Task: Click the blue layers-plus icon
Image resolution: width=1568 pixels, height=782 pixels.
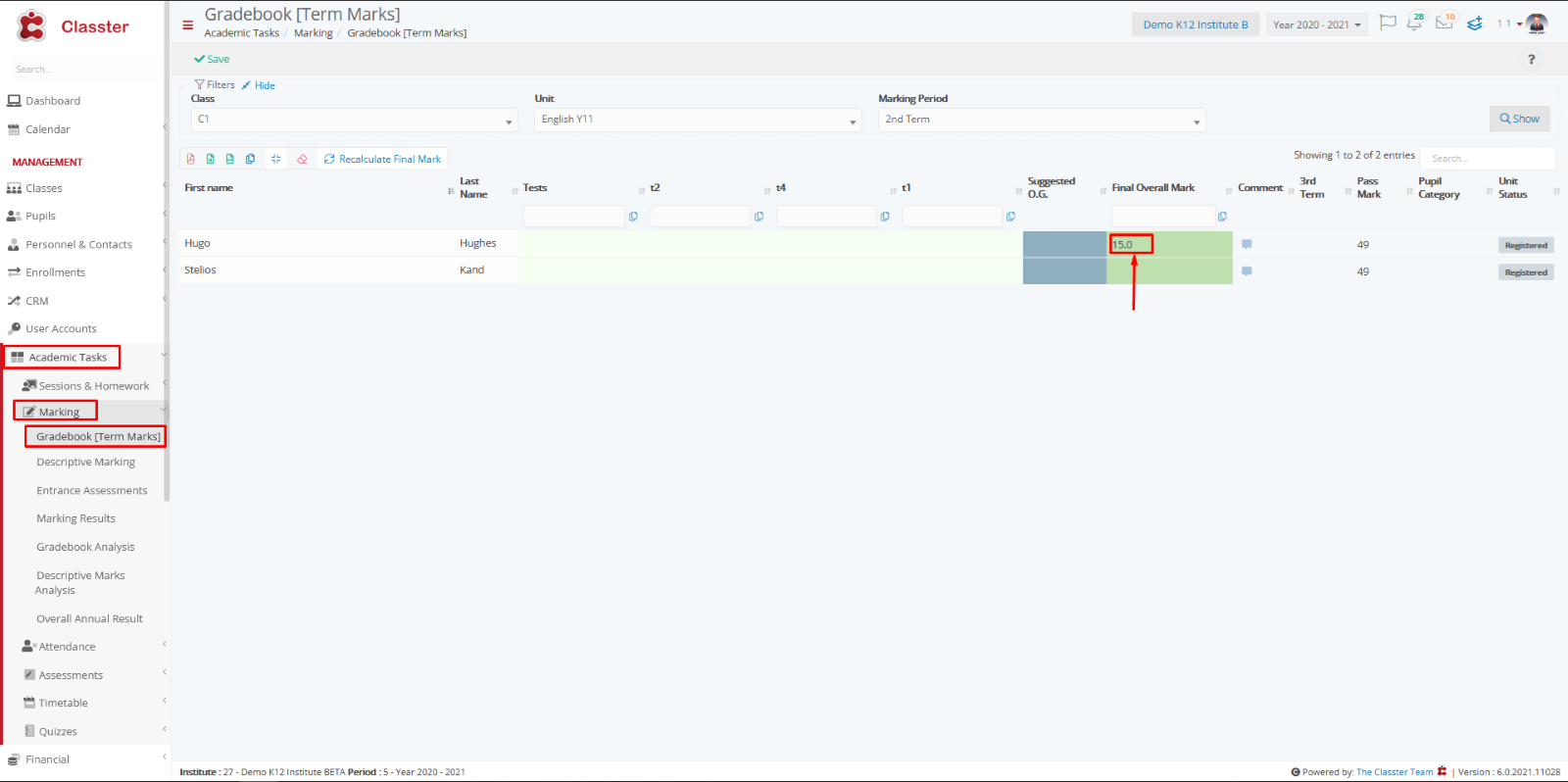Action: (1475, 24)
